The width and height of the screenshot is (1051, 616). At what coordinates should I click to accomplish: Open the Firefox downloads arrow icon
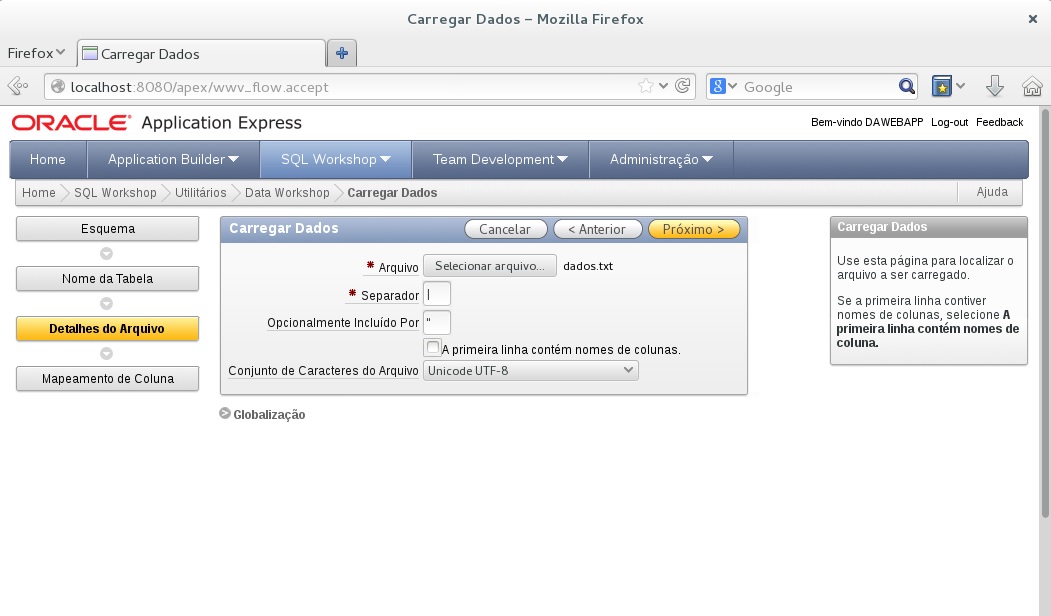tap(994, 87)
